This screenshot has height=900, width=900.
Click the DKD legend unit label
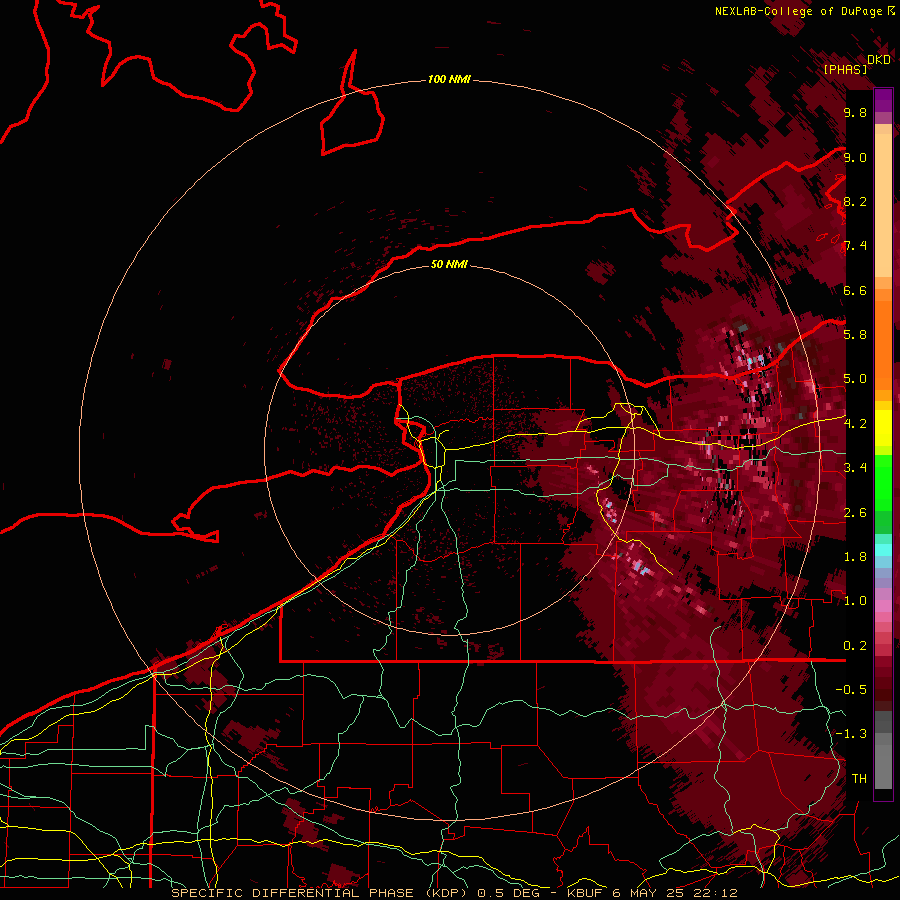tap(879, 60)
